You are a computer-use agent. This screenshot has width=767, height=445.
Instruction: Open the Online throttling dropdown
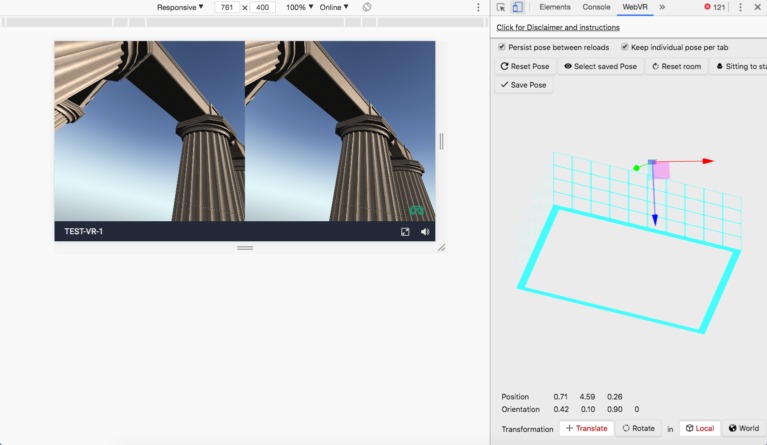click(334, 7)
